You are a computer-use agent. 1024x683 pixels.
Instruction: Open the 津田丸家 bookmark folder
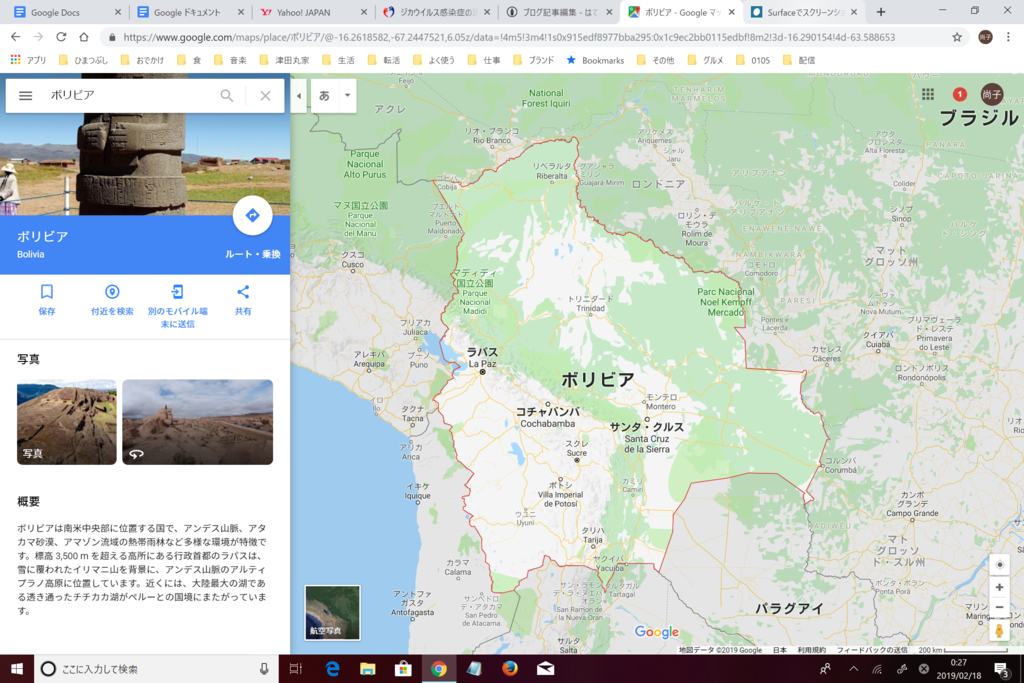coord(284,60)
